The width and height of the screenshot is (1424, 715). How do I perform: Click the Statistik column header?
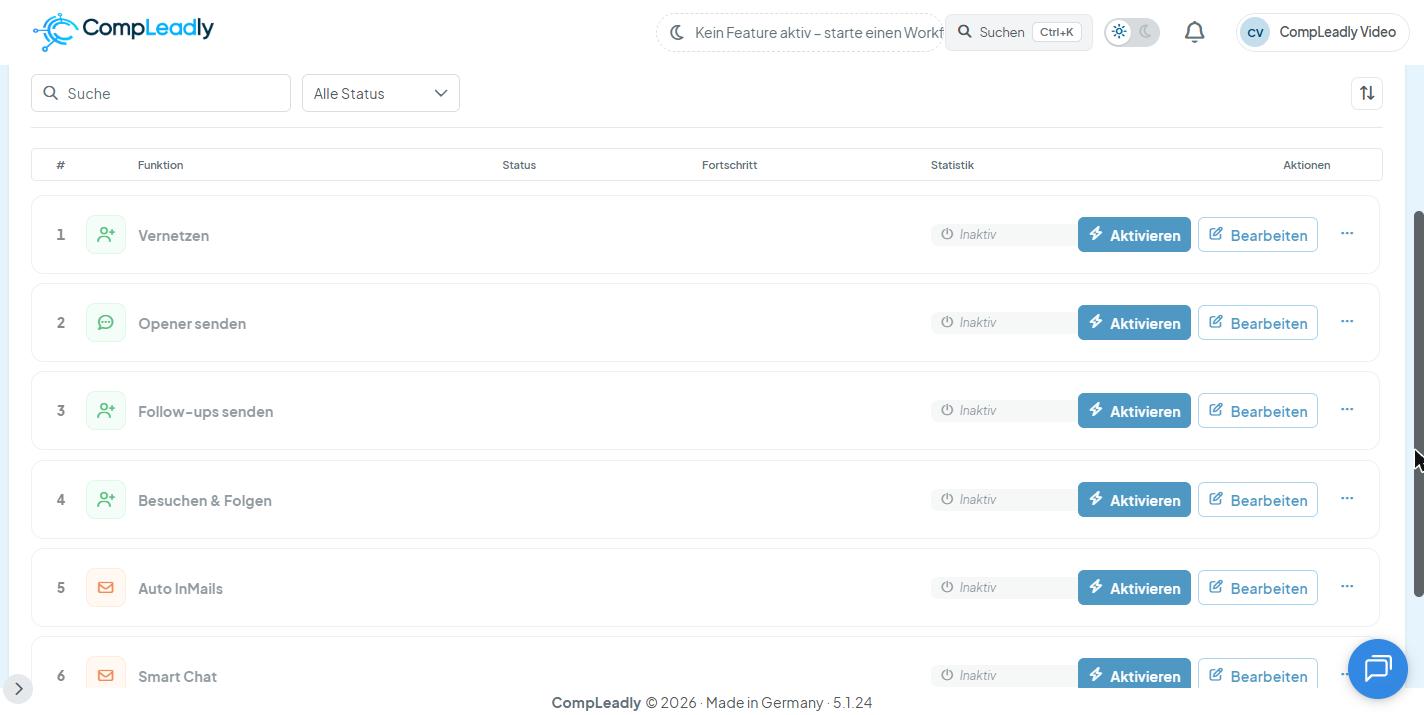click(x=952, y=165)
